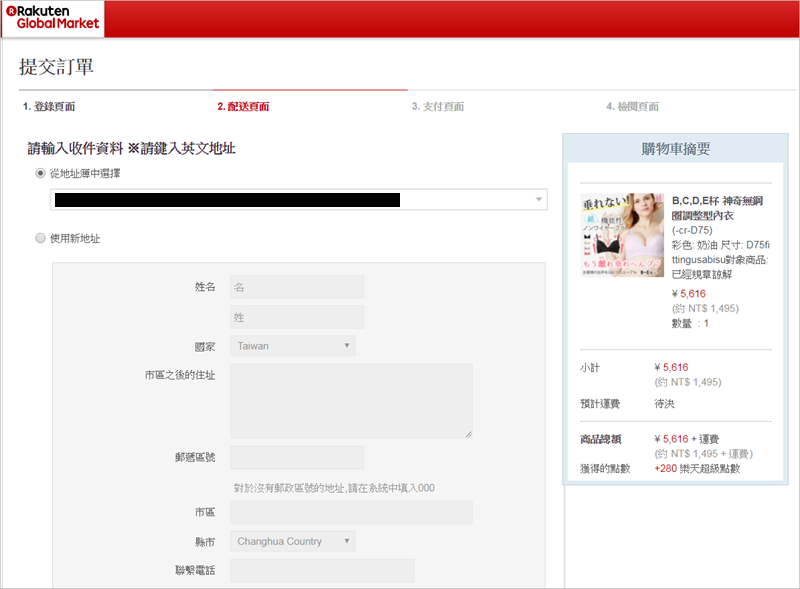
Task: Select the 使用新地址 radio button
Action: [40, 239]
